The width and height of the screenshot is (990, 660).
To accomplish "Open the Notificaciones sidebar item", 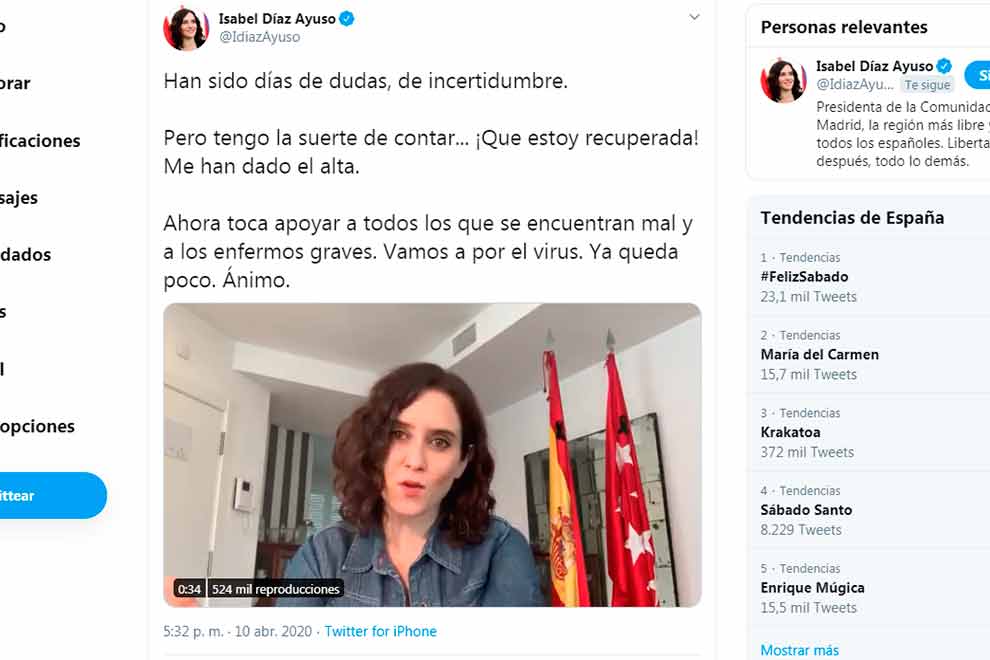I will click(x=39, y=140).
